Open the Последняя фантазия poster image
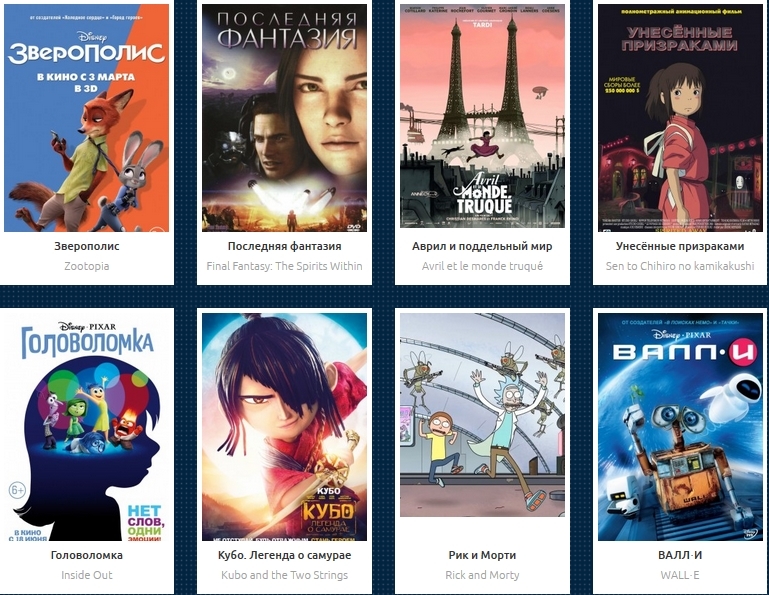This screenshot has height=595, width=769. [284, 118]
